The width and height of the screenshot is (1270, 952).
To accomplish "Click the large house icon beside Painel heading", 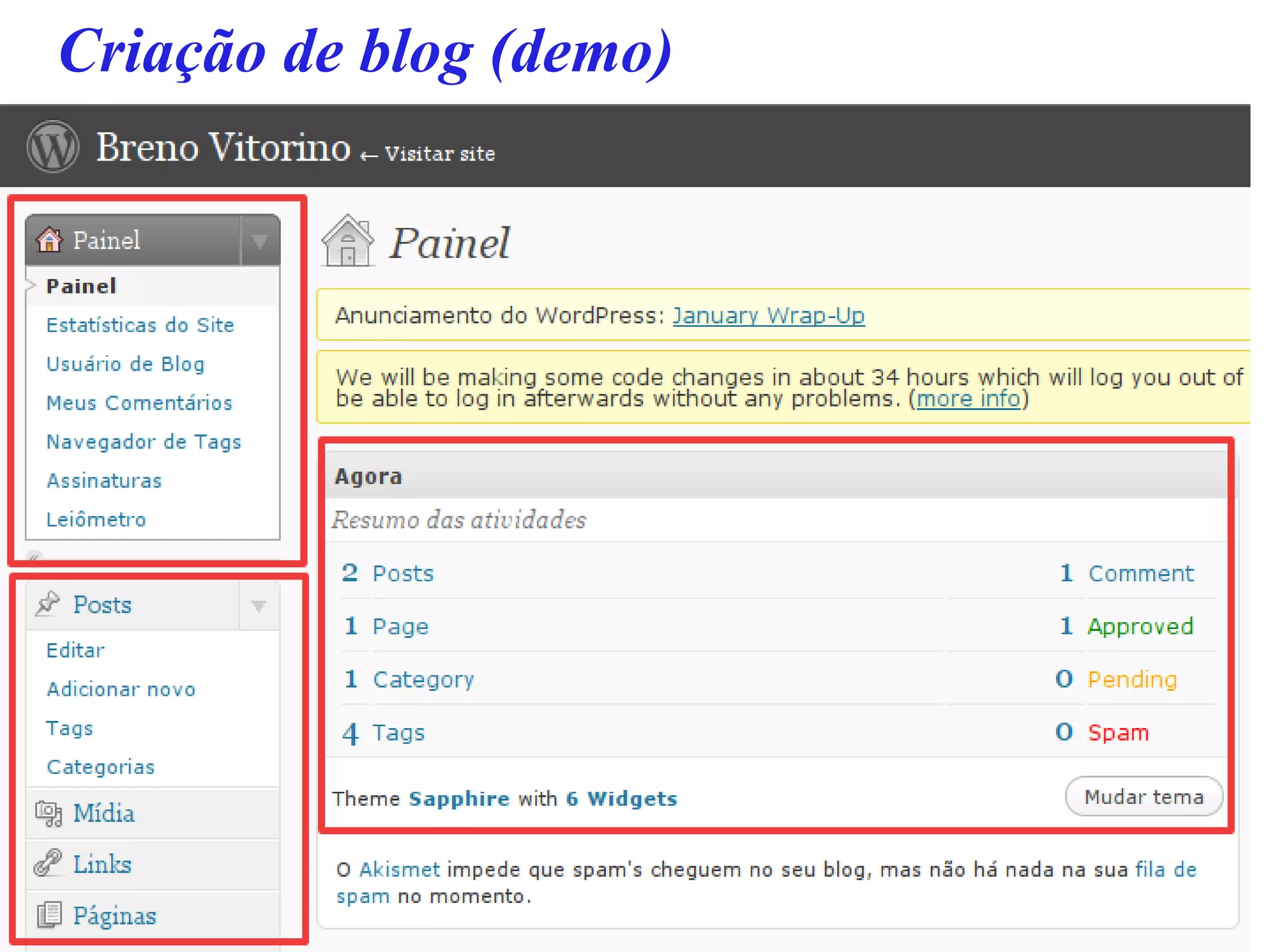I will pyautogui.click(x=348, y=241).
